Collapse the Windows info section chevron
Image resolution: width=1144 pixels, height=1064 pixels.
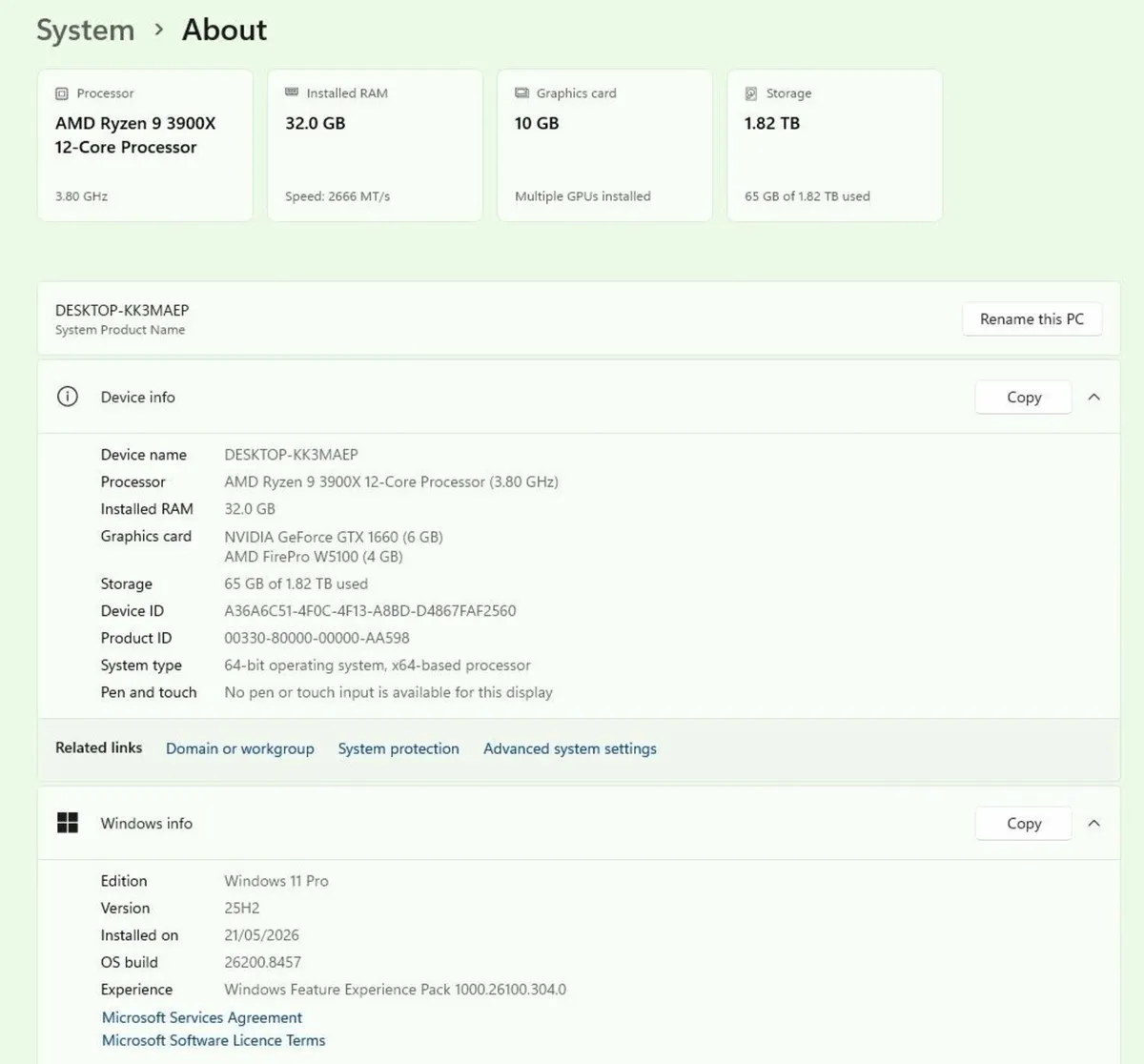pos(1094,823)
